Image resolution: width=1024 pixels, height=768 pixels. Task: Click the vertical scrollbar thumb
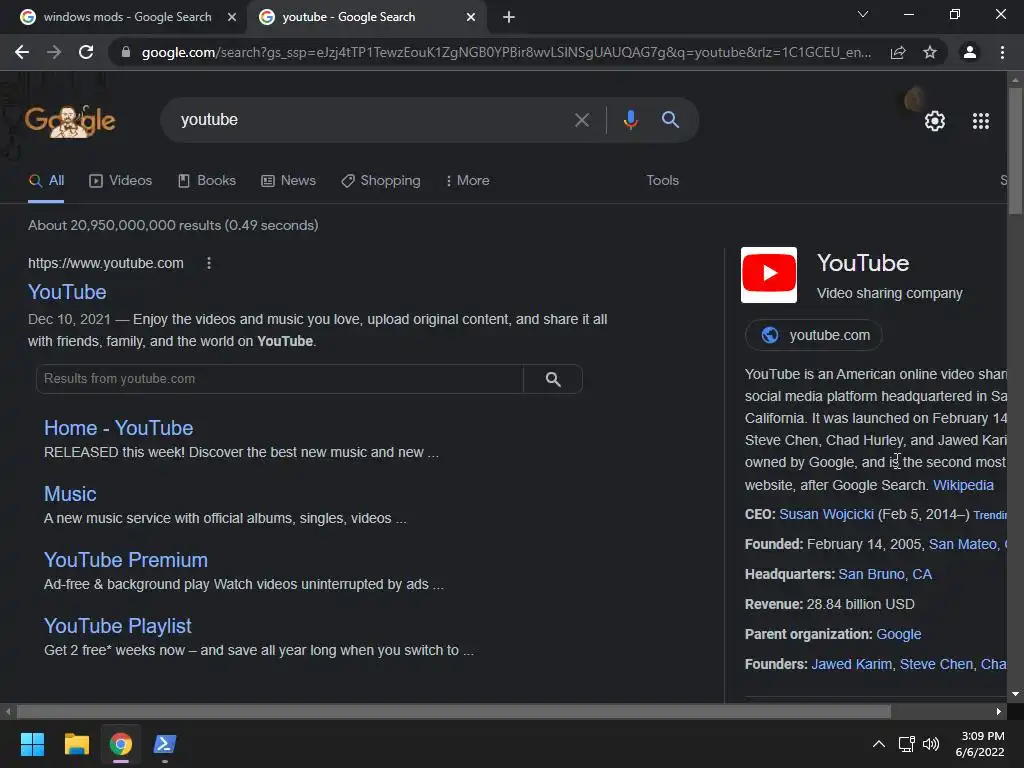click(1015, 150)
